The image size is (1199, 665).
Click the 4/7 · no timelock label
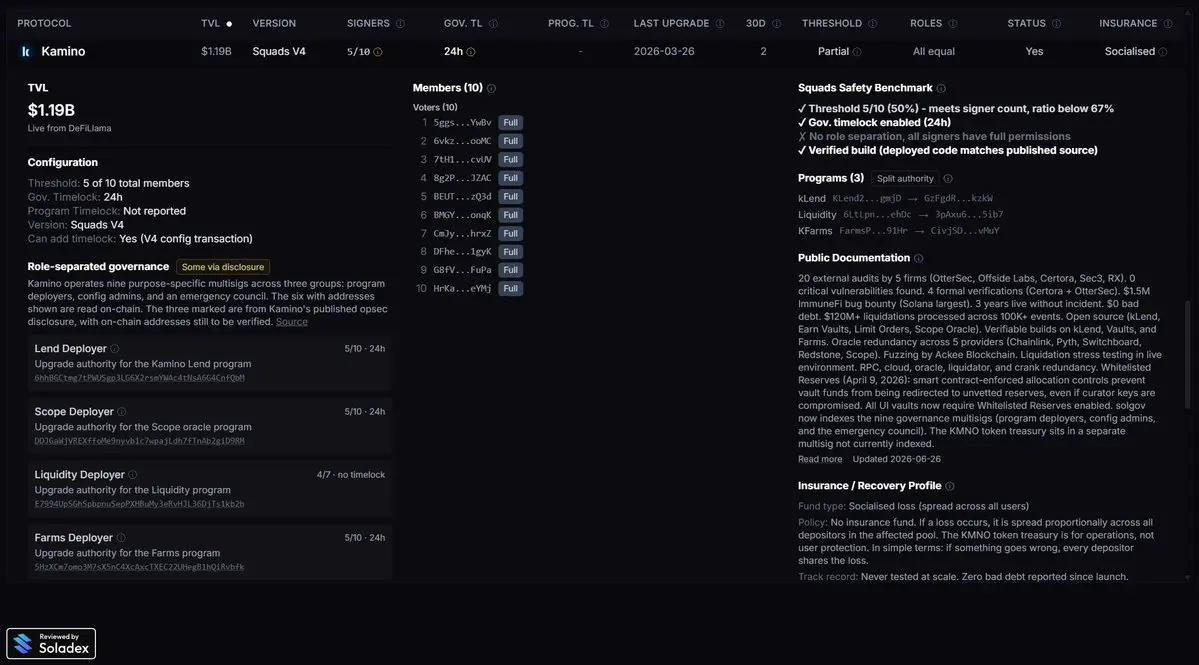pos(350,475)
